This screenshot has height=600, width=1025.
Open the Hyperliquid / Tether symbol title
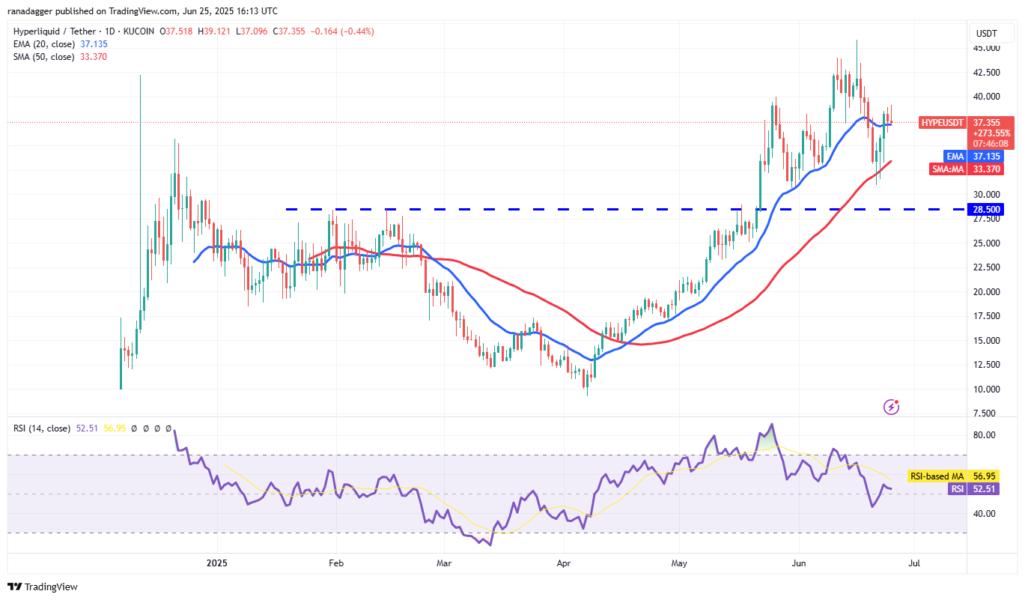(55, 31)
